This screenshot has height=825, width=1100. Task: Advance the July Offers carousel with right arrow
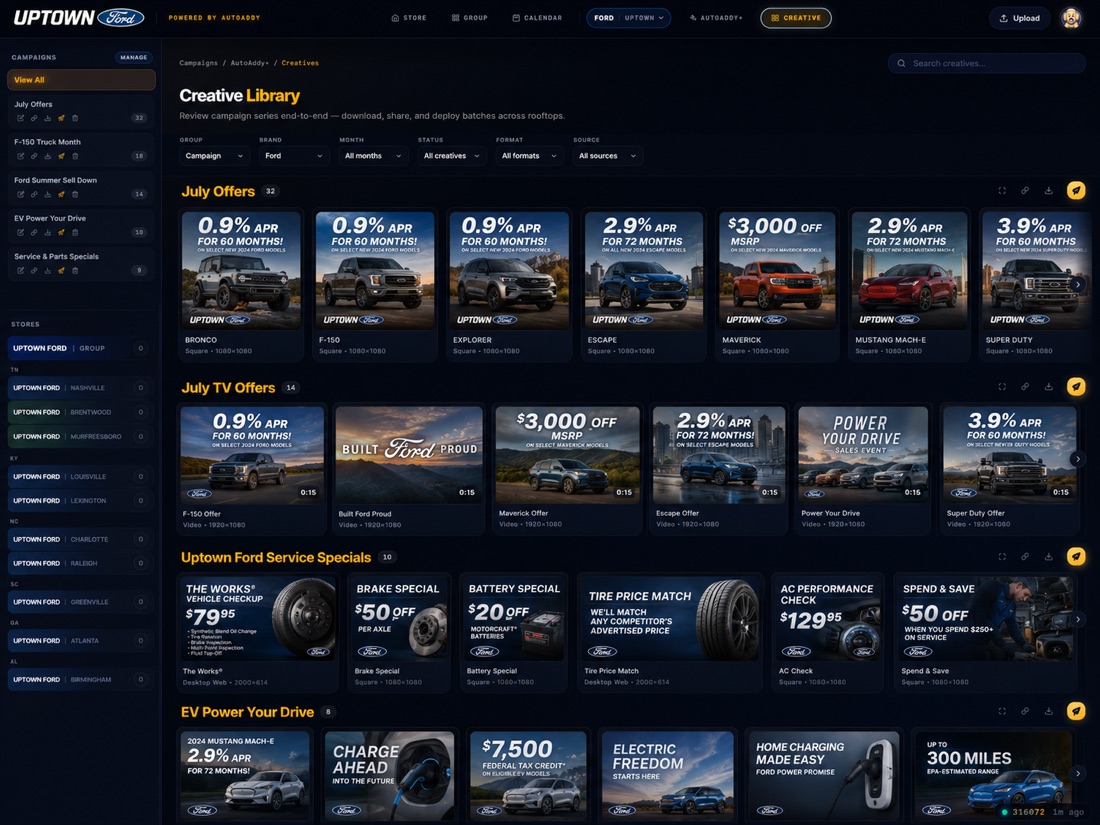[1078, 284]
